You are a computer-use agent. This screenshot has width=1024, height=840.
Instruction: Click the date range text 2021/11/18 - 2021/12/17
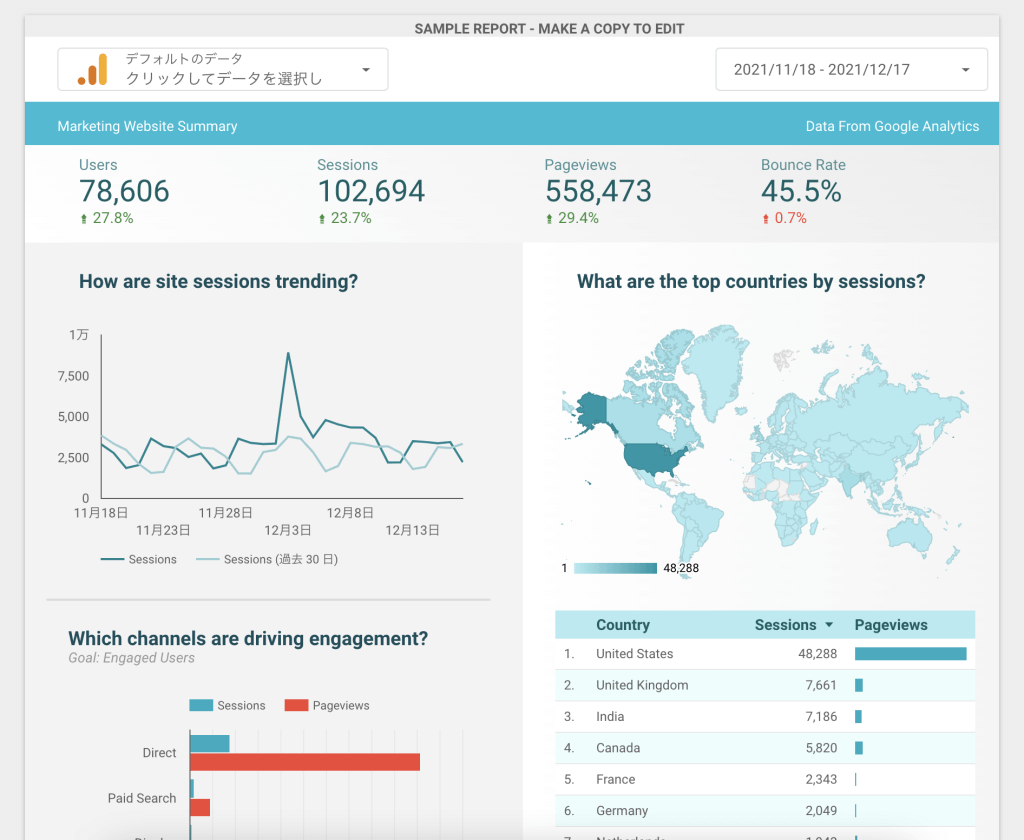[x=822, y=70]
